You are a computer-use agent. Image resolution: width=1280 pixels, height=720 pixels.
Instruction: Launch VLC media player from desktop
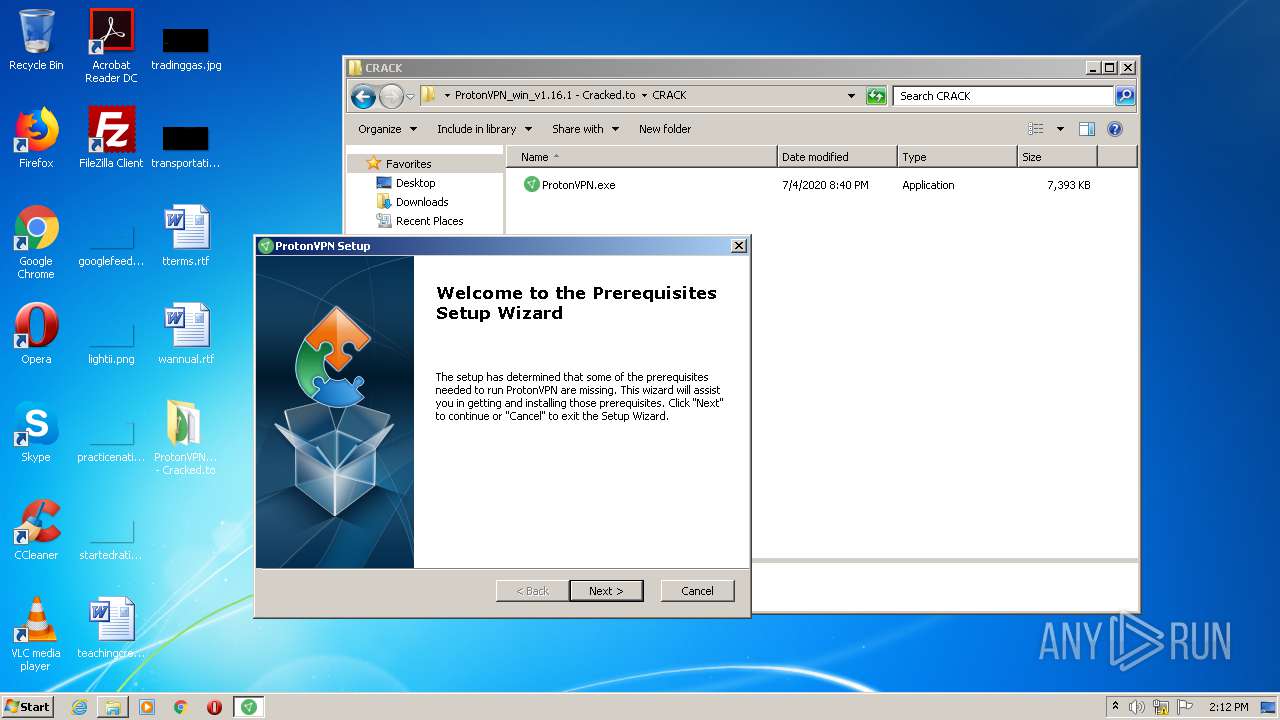tap(36, 634)
